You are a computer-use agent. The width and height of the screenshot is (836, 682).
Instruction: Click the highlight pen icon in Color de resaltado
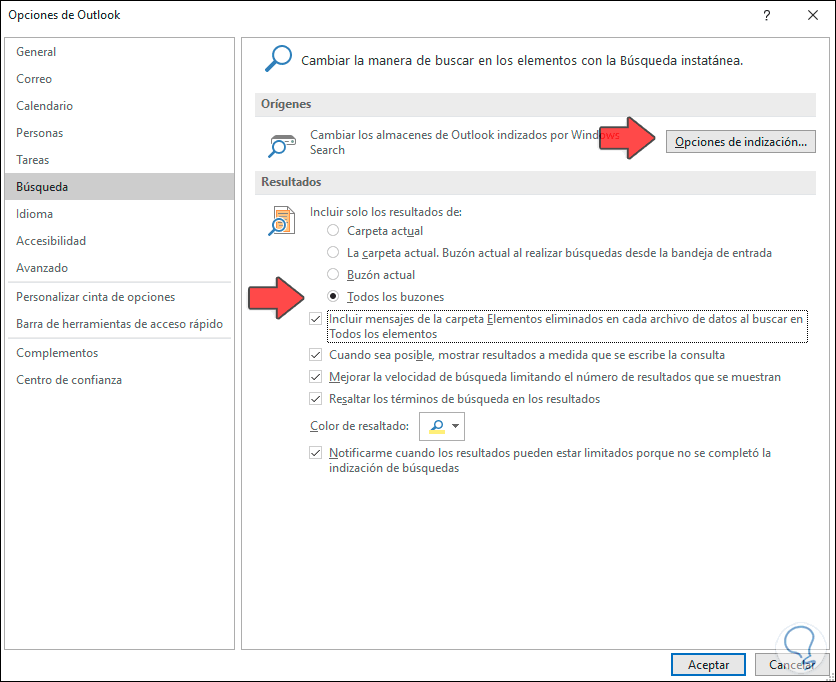tap(435, 425)
